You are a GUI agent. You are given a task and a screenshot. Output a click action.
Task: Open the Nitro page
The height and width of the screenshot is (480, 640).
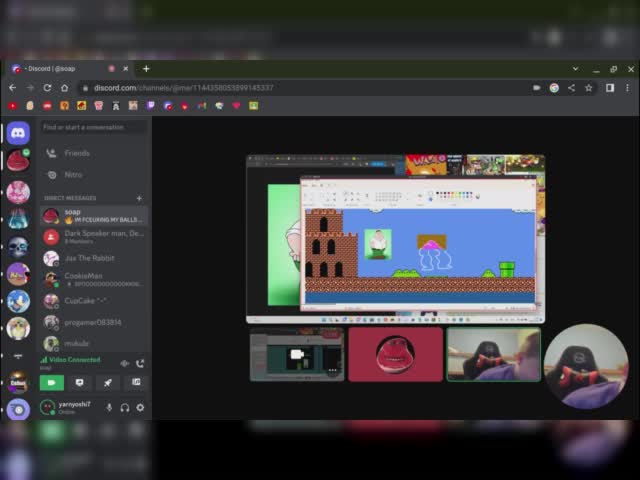[93, 175]
